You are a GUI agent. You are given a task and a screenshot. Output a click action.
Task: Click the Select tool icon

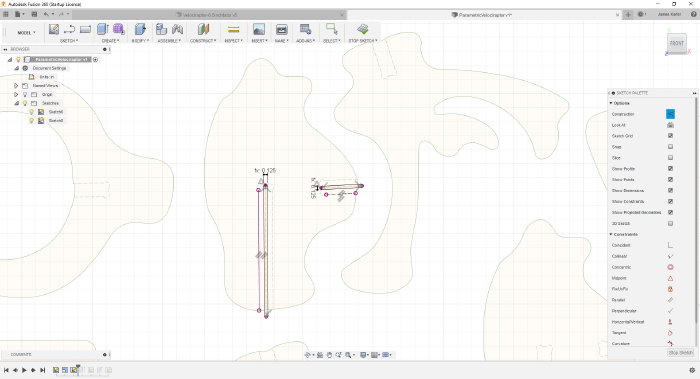pyautogui.click(x=332, y=29)
